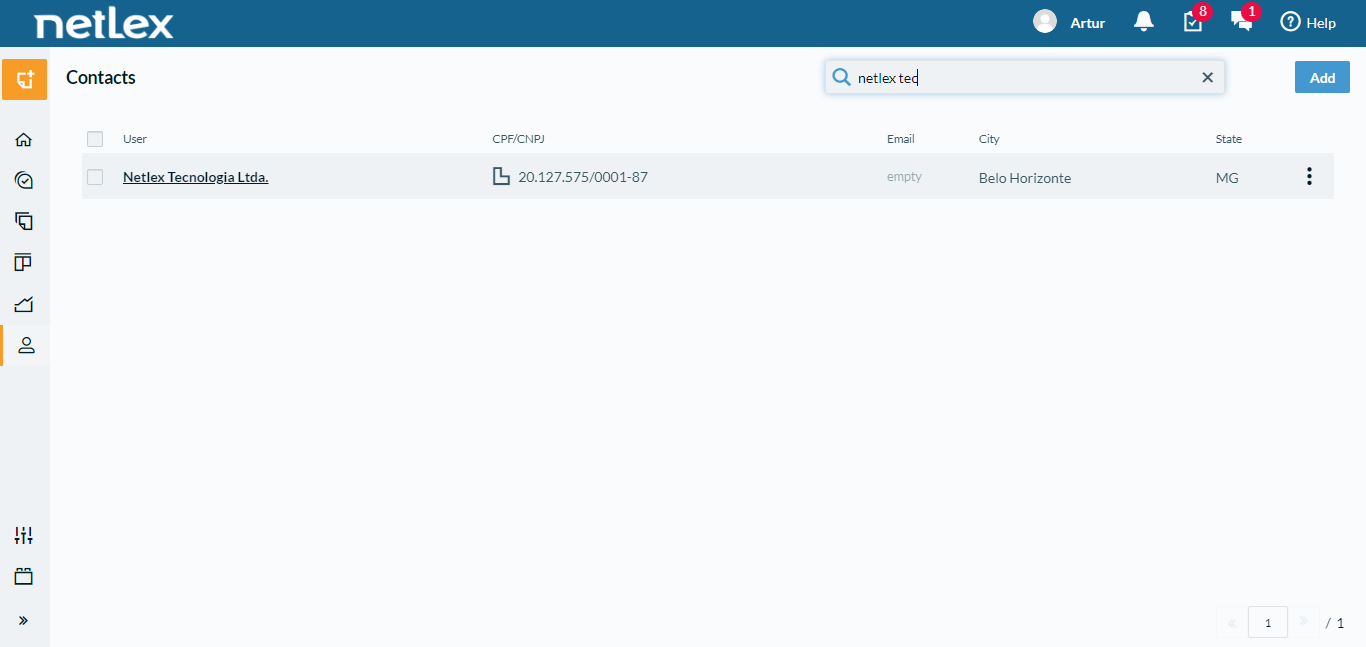Go to the previous page arrow
Viewport: 1366px width, 647px height.
(x=1232, y=622)
